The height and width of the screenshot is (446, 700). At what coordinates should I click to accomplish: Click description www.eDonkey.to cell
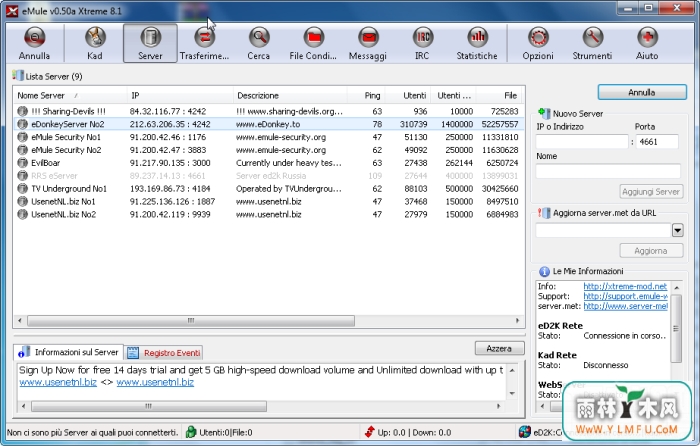(268, 124)
